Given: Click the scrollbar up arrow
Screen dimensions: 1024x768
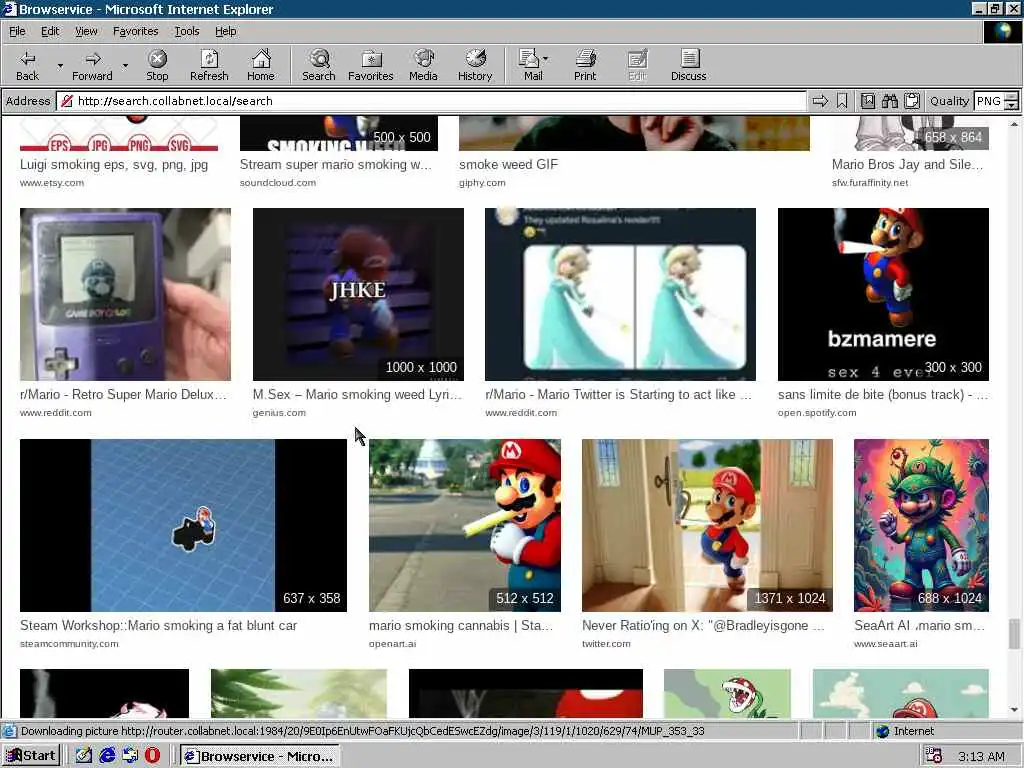Looking at the screenshot, I should tap(1014, 123).
